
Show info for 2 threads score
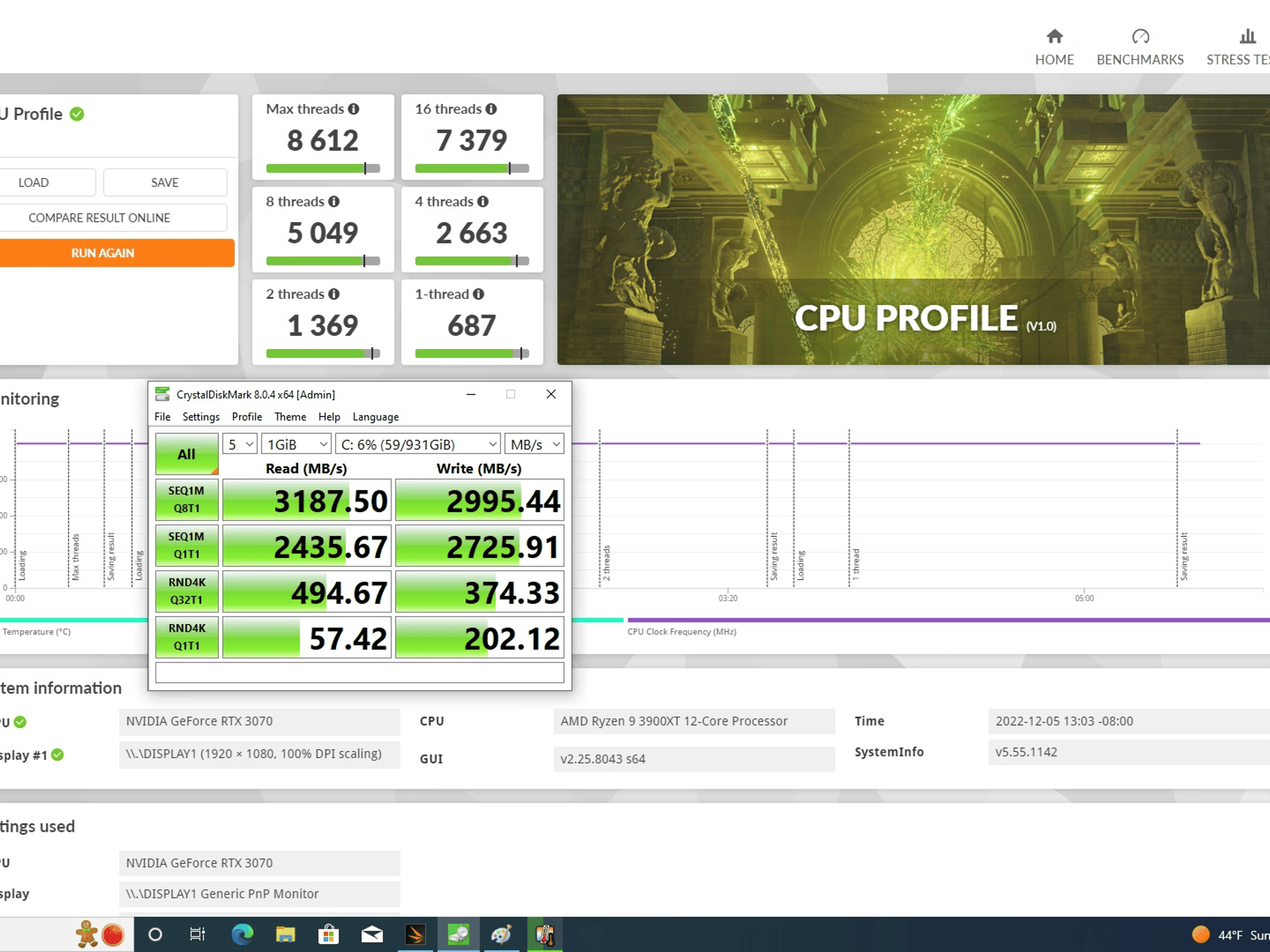[x=334, y=294]
